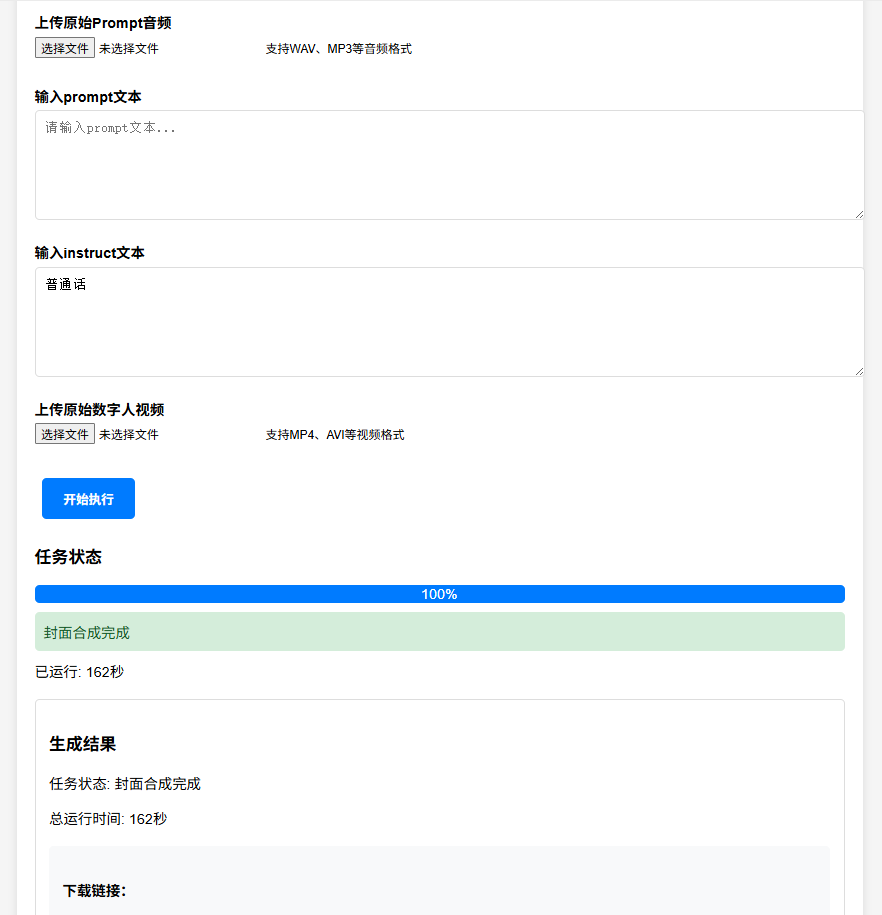Image resolution: width=882 pixels, height=915 pixels.
Task: Click the 生成结果 heading
Action: point(83,744)
